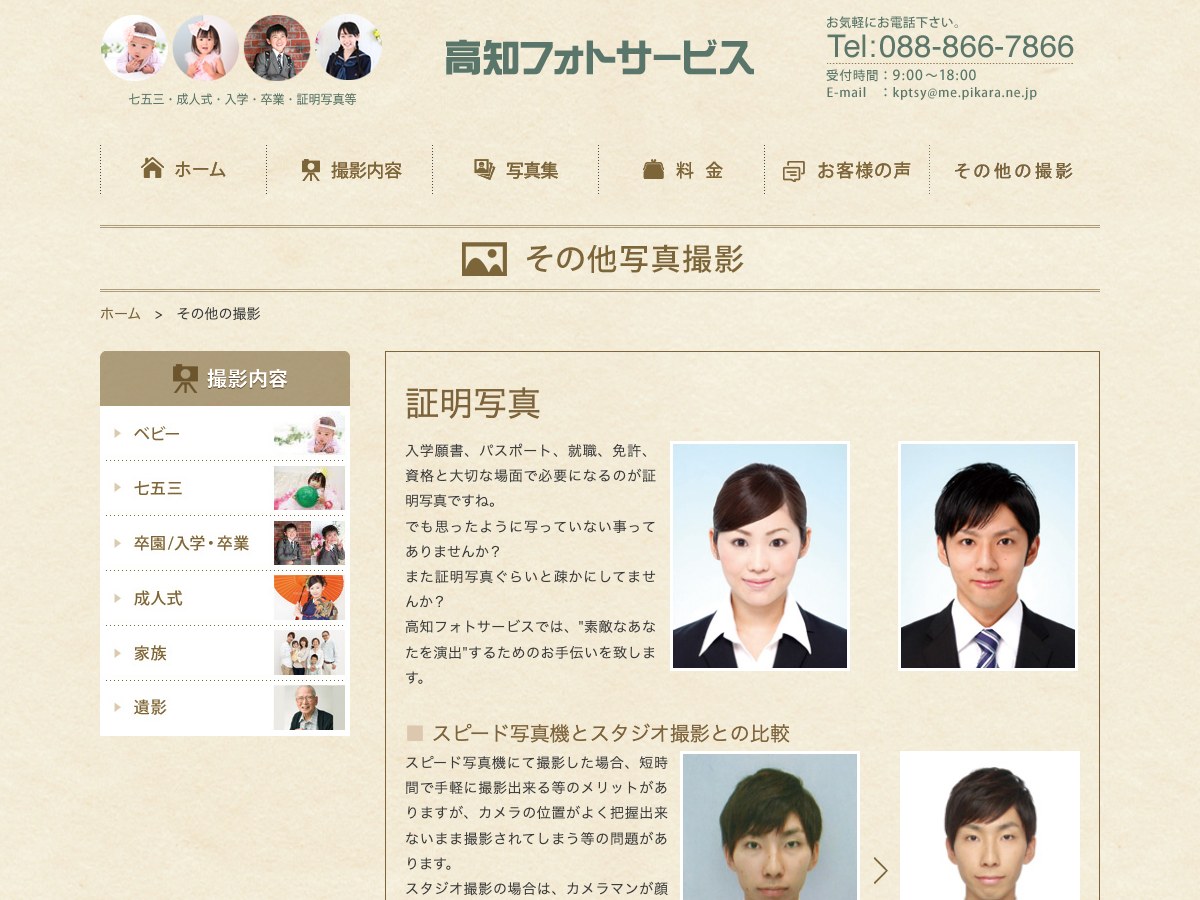Click the ホーム breadcrumb link
Screen dimensions: 1200x900
click(x=120, y=313)
